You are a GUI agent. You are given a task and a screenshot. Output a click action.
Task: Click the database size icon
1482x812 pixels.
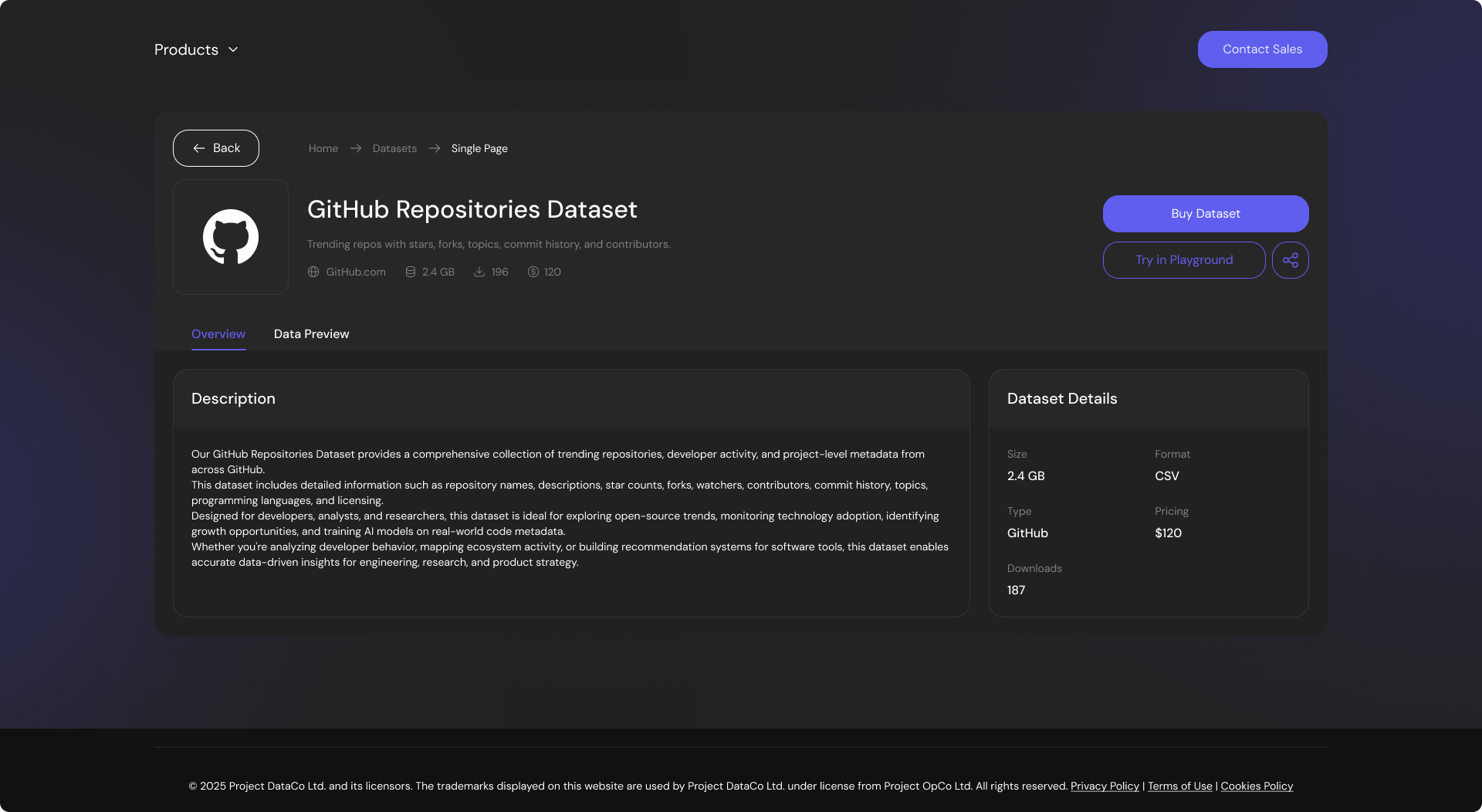tap(411, 272)
